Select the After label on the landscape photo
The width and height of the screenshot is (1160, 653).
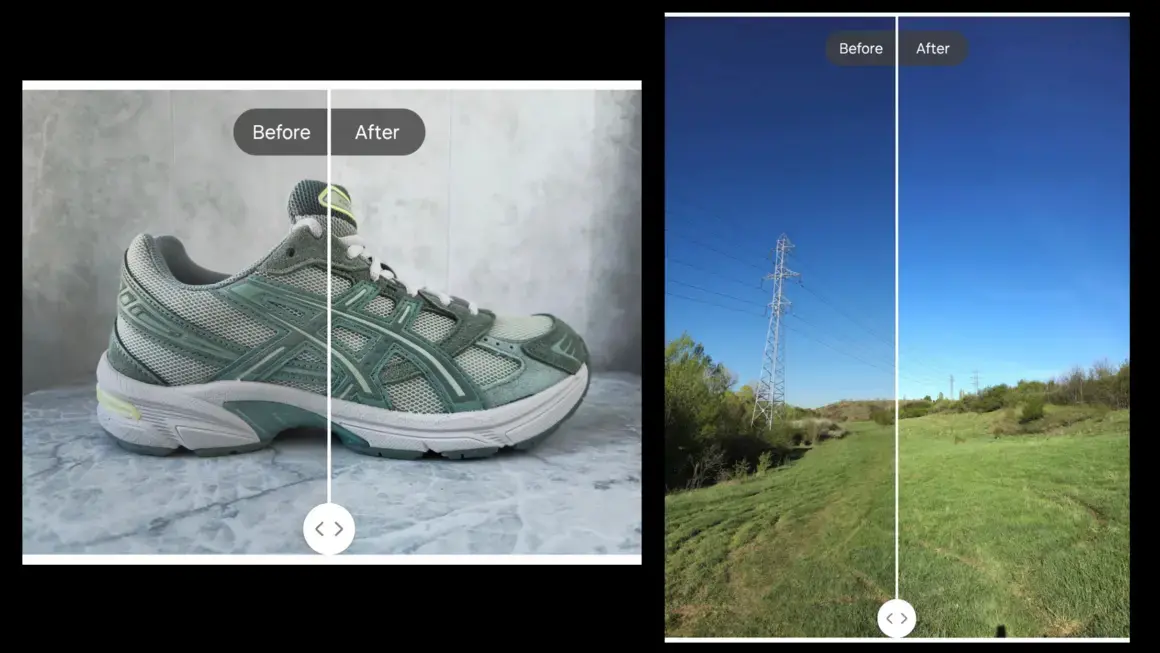coord(933,48)
